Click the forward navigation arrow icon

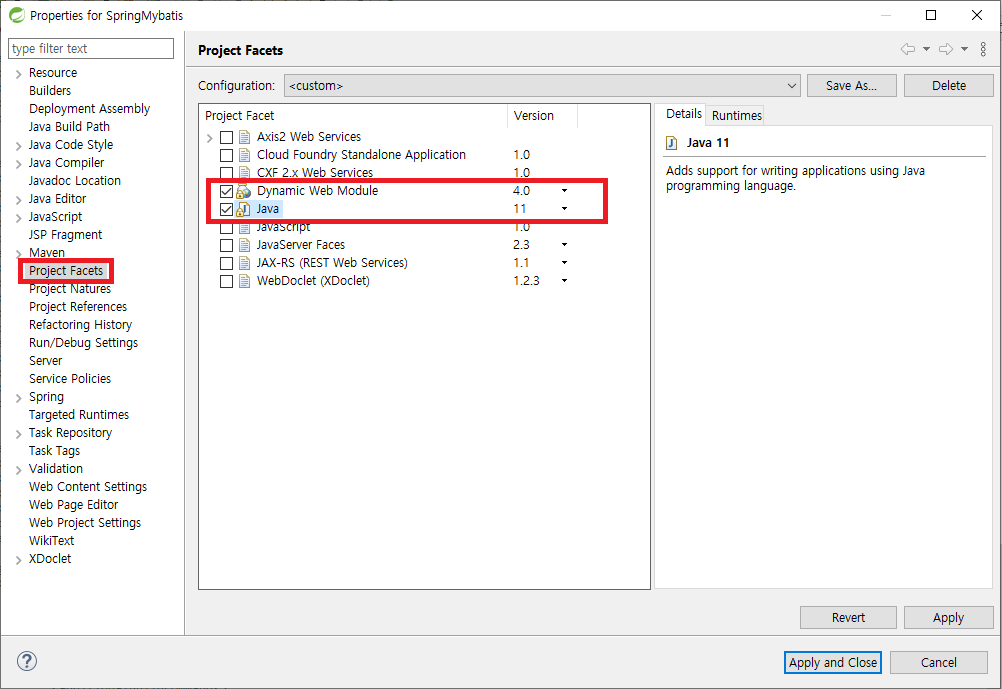tap(946, 49)
